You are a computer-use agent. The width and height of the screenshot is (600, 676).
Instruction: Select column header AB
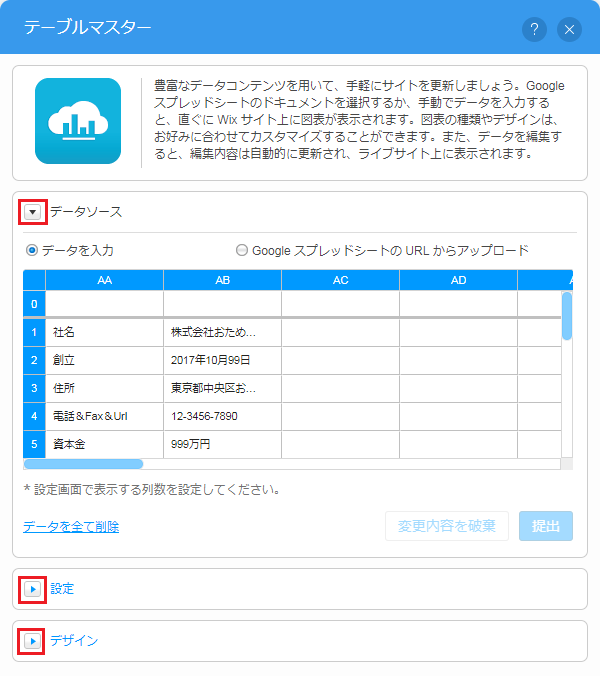[x=222, y=280]
